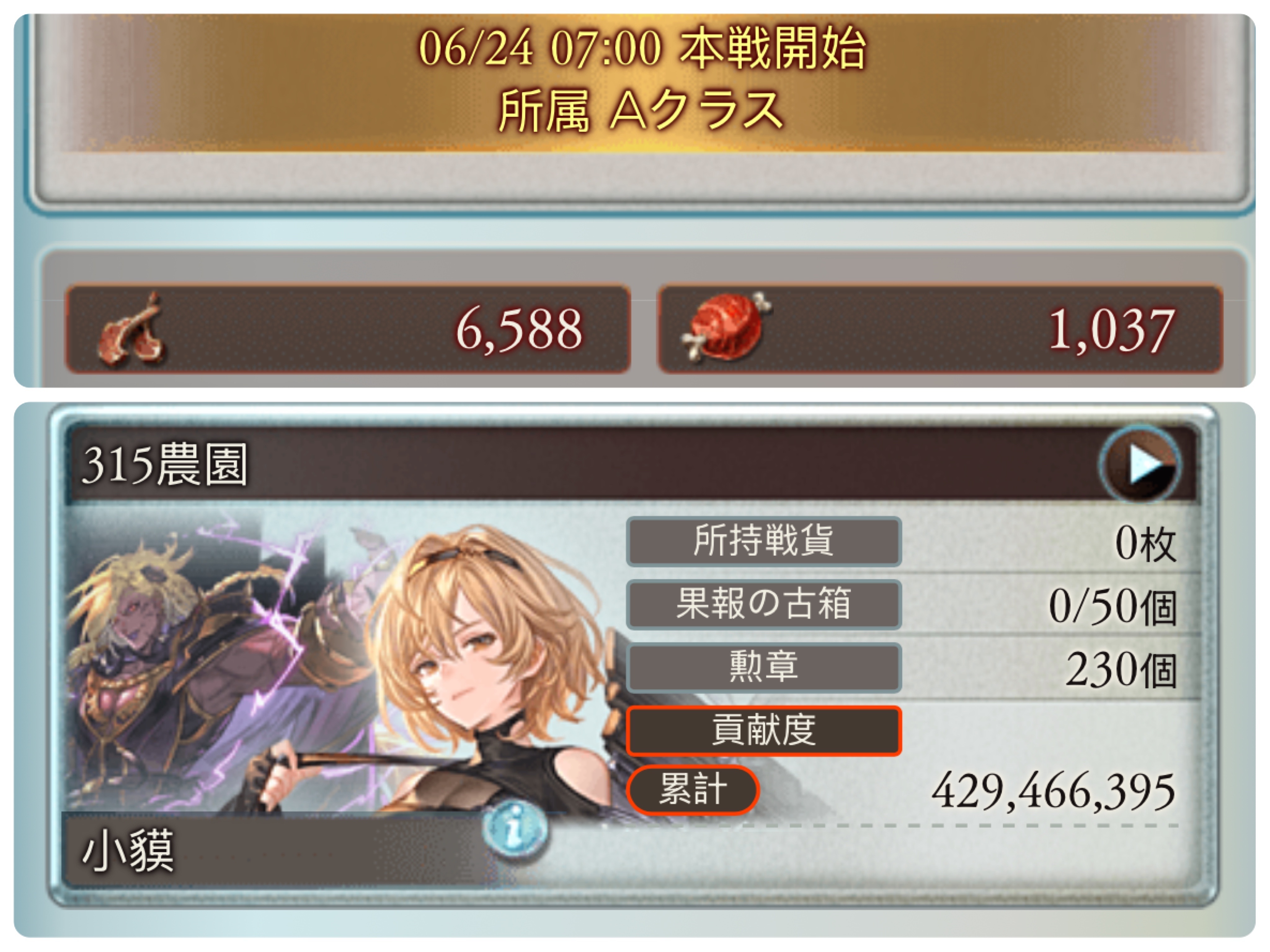Click the 1,037 meat count box

pos(940,329)
